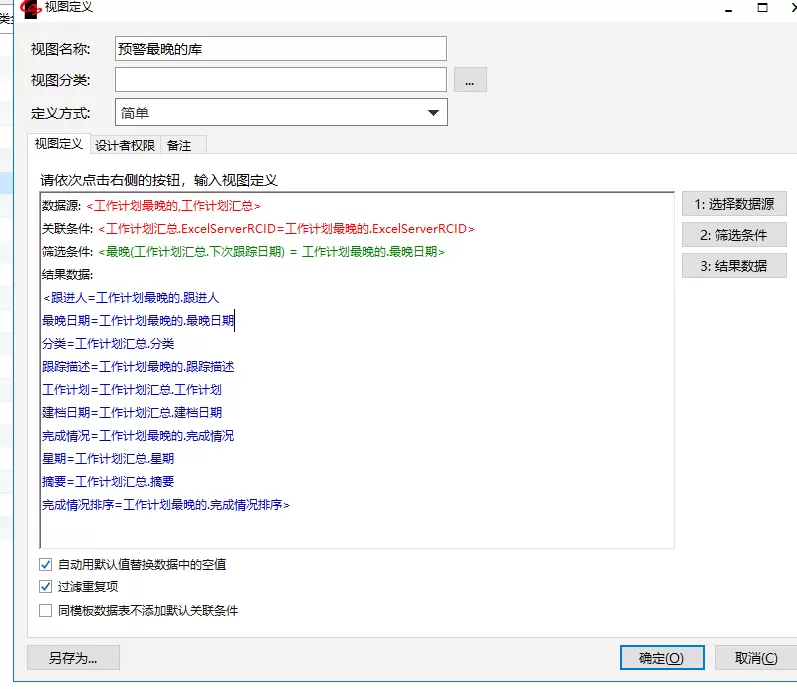This screenshot has width=797, height=689.
Task: Enable 同模板数据表不添加默认关联条件 checkbox
Action: (x=45, y=610)
